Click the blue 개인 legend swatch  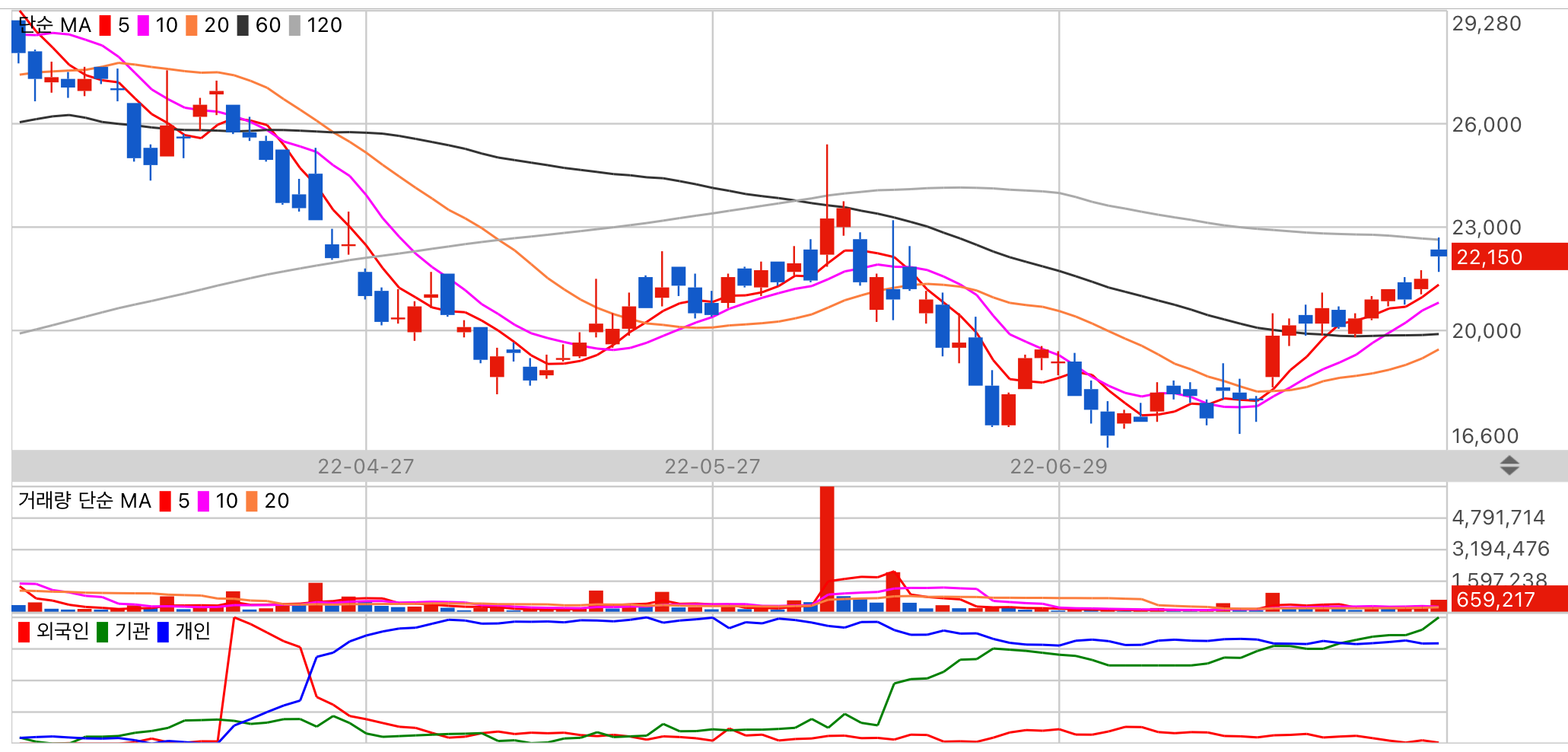[x=162, y=632]
